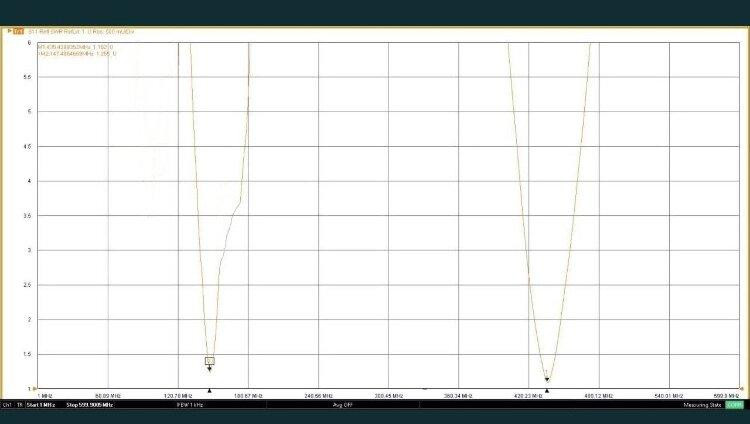Select the Ch1 channel in status bar

click(x=7, y=405)
